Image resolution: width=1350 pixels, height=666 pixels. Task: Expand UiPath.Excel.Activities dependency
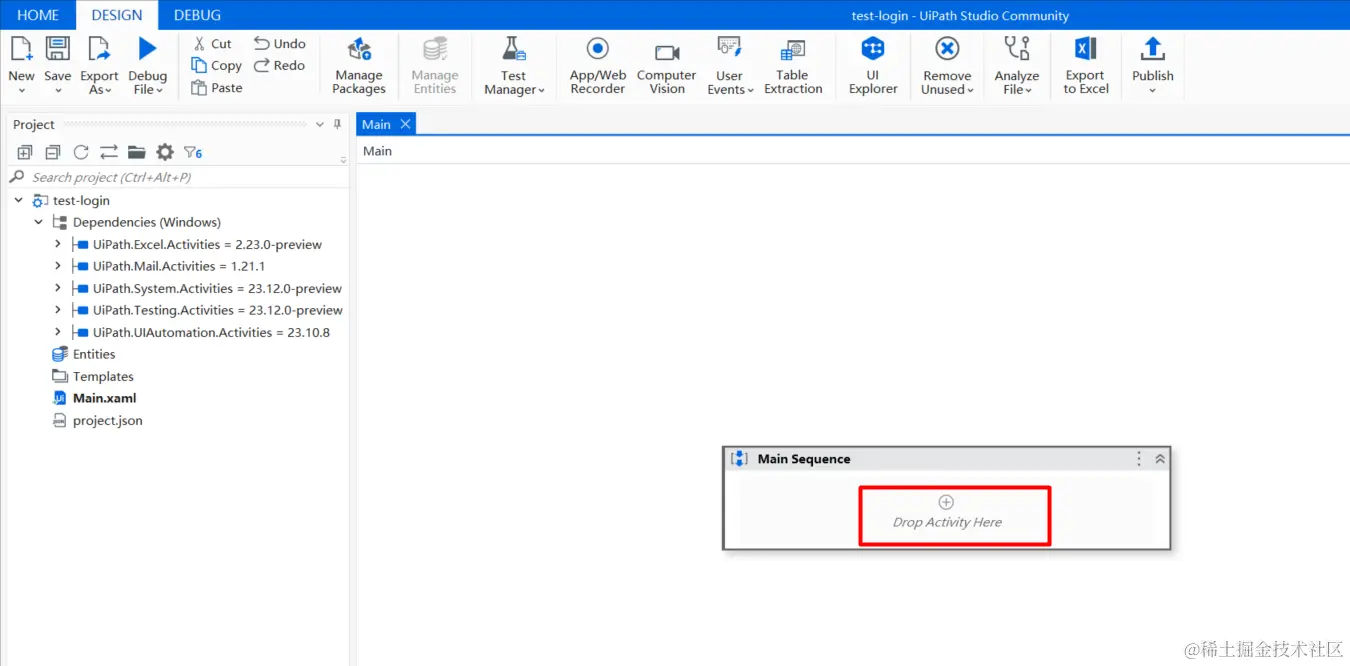point(58,244)
